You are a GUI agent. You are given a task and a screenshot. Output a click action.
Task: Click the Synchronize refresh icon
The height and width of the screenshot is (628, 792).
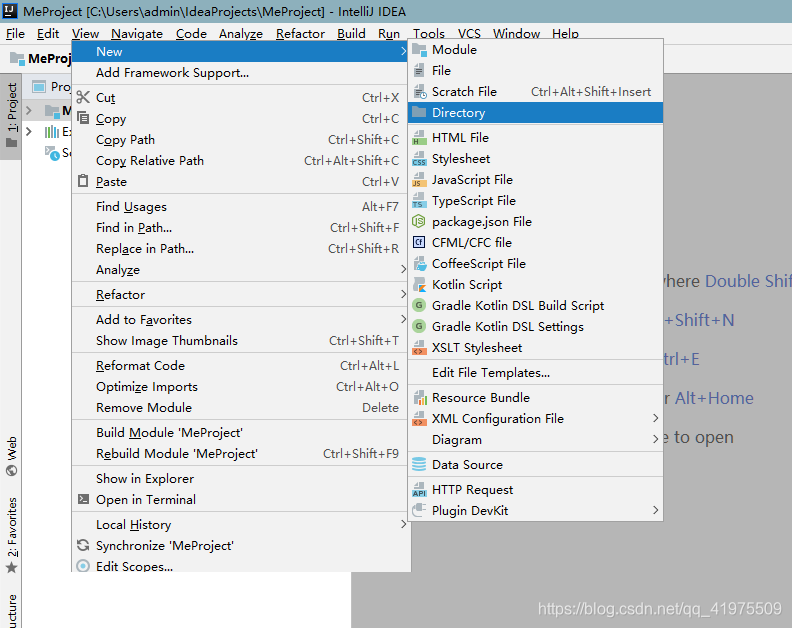83,545
